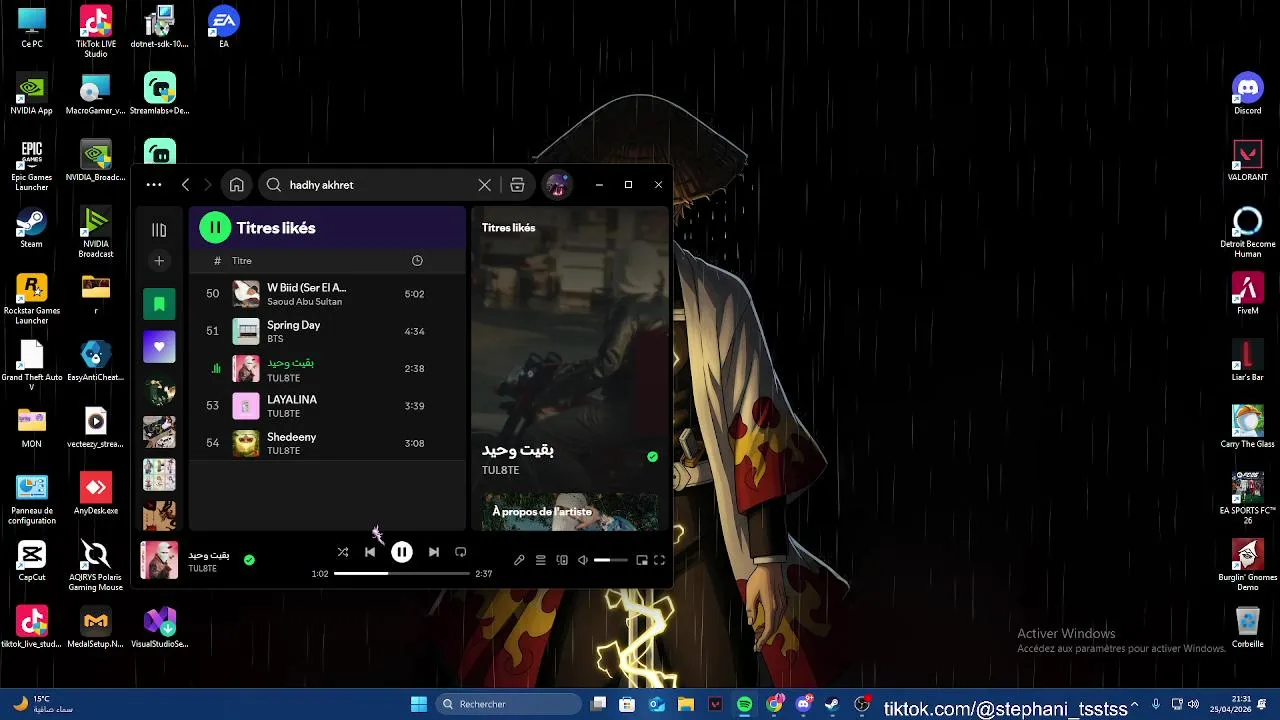Screen dimensions: 1280x720
Task: Toggle liked checkmark in the bottom now-playing bar
Action: (249, 560)
